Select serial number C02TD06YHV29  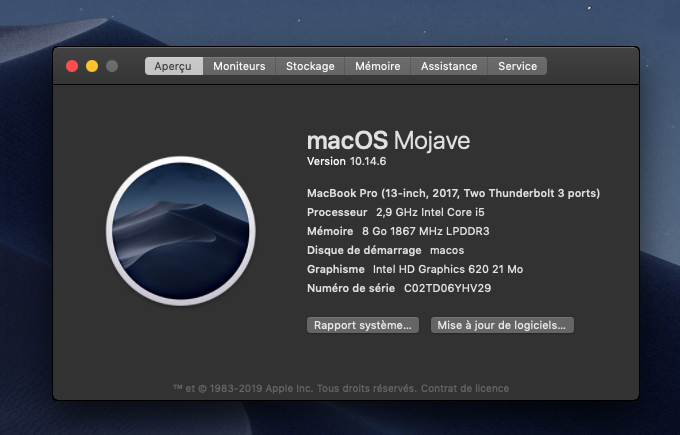click(x=447, y=288)
